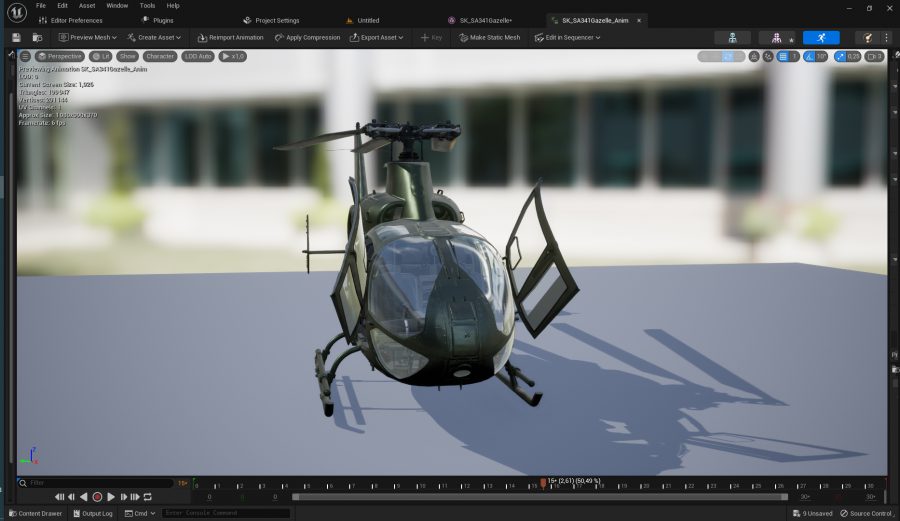Screen dimensions: 900x521
Task: Toggle animation looping icon
Action: tap(147, 497)
